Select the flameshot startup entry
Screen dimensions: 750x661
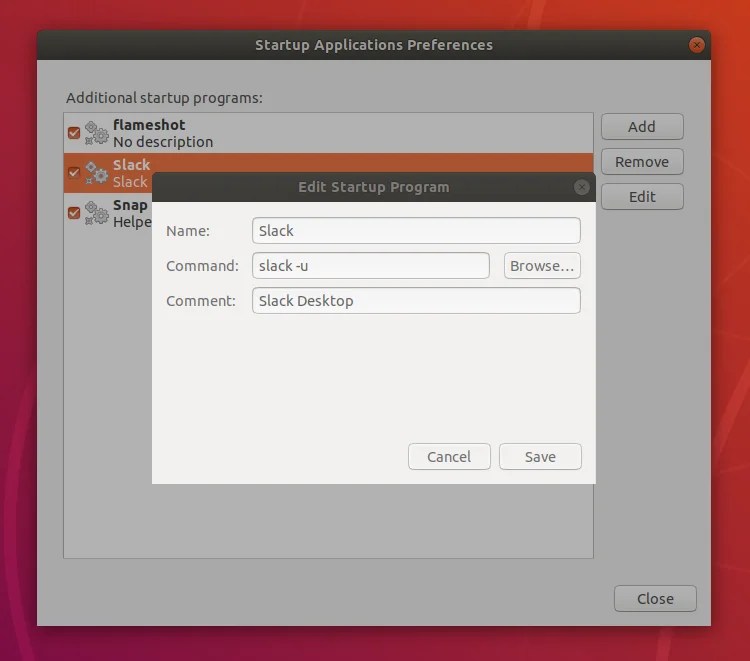(328, 133)
